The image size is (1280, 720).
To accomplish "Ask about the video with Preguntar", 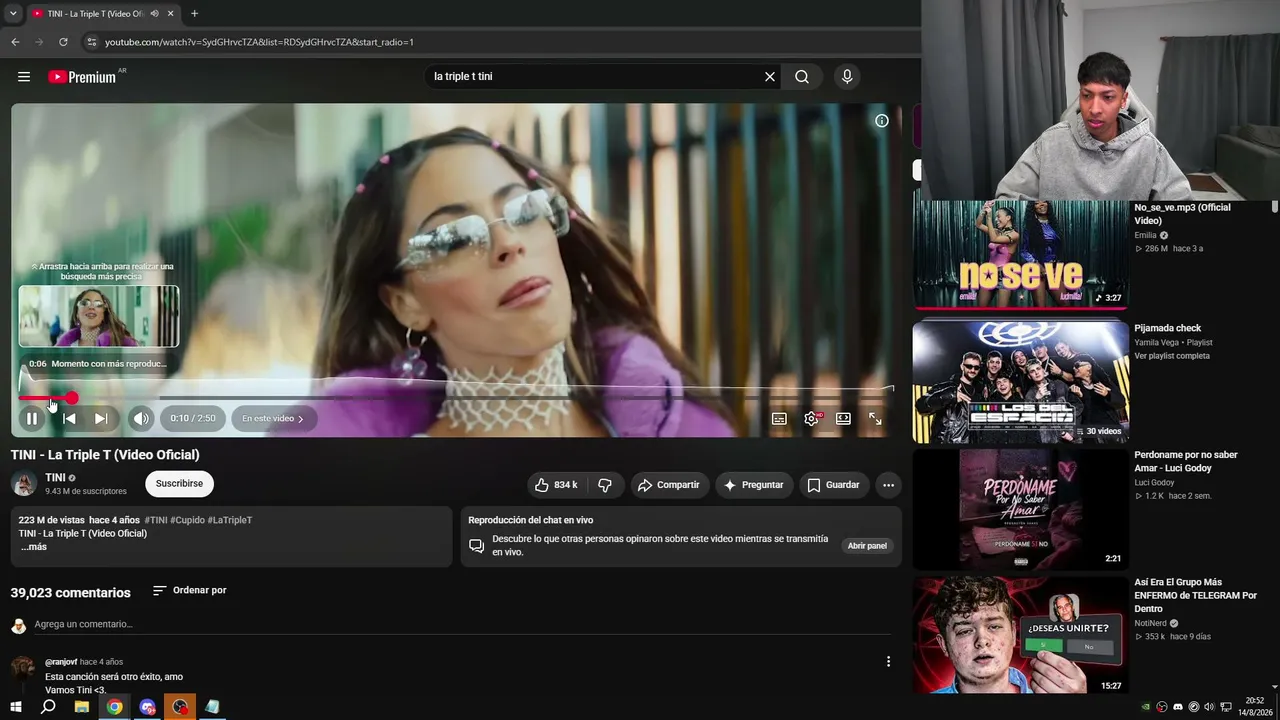I will point(753,485).
